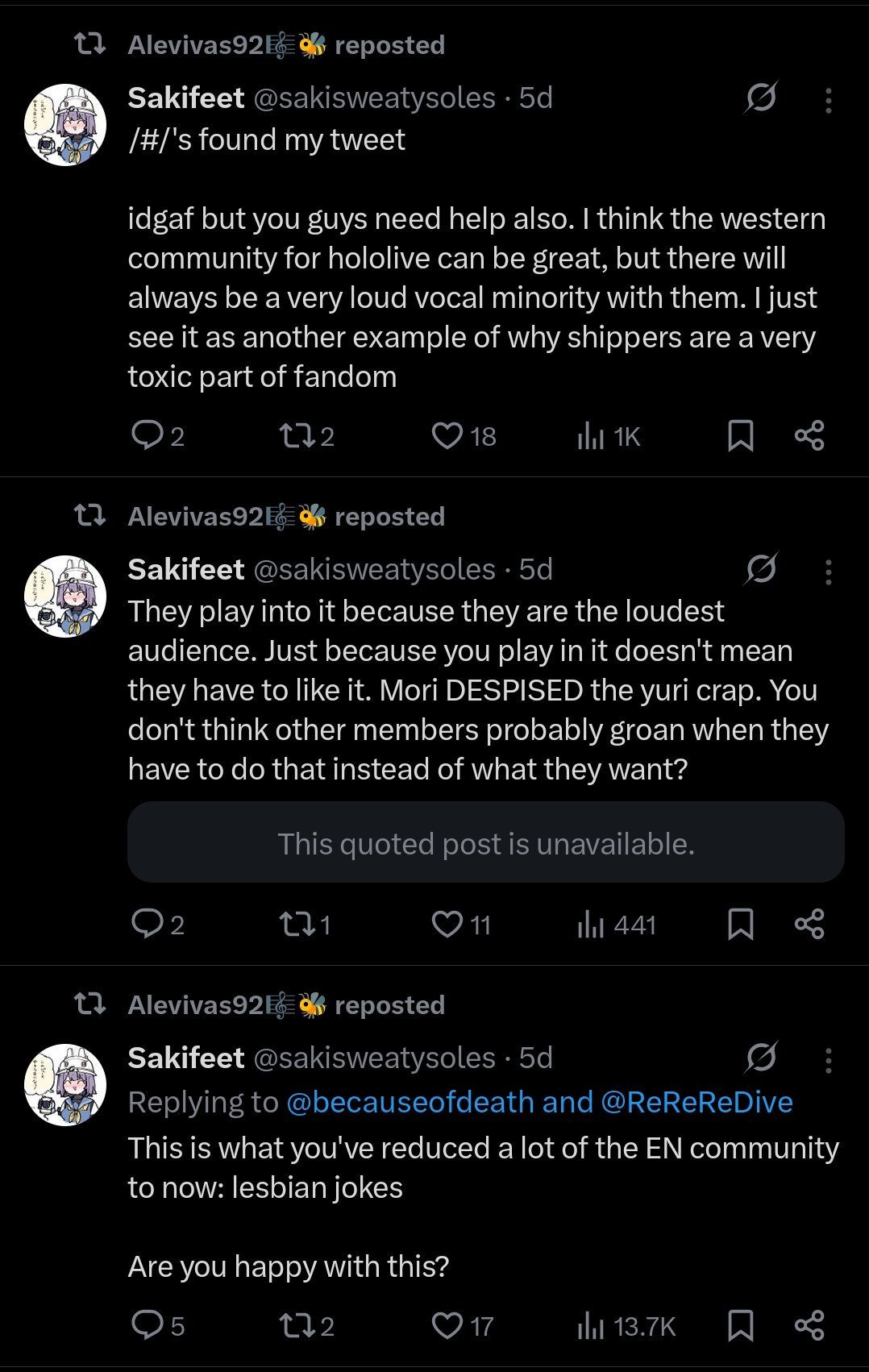Open @ReReReDive profile mention
This screenshot has width=869, height=1372.
[x=697, y=1102]
